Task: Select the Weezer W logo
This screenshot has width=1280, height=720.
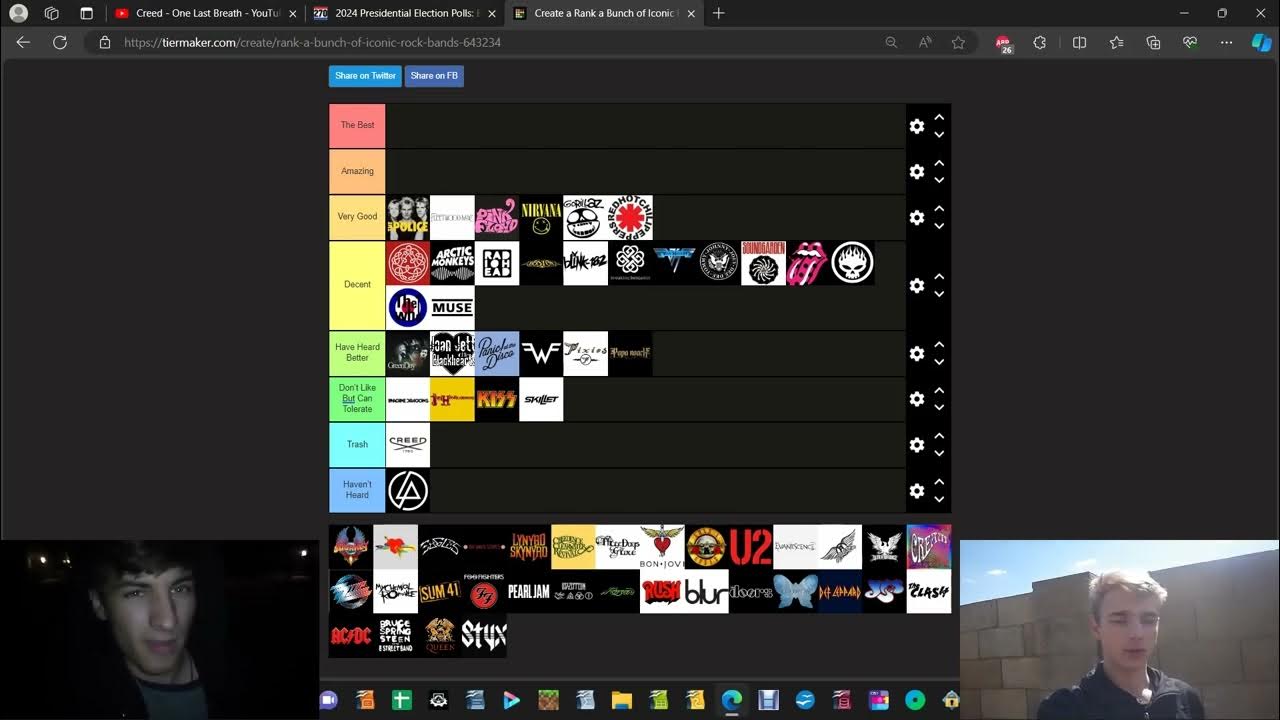Action: 541,353
